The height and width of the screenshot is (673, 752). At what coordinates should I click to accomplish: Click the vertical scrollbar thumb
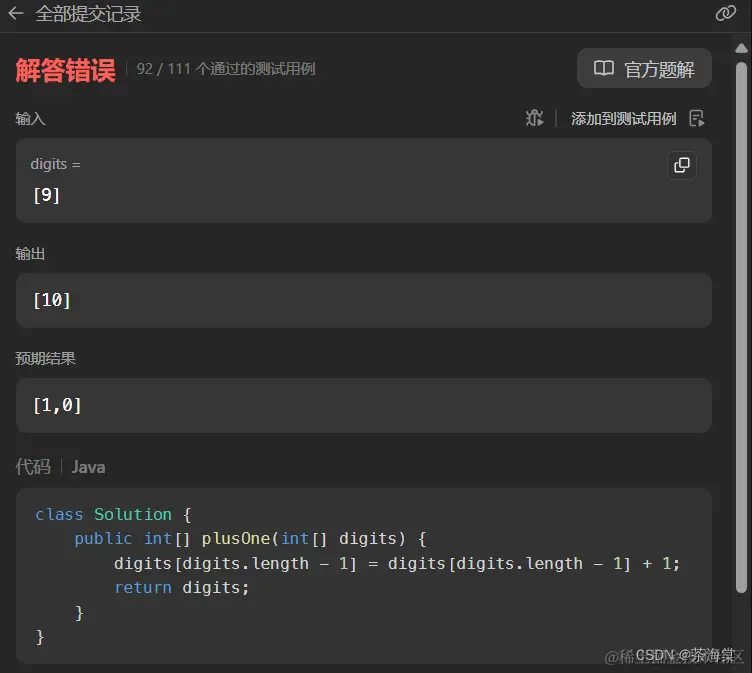(741, 327)
